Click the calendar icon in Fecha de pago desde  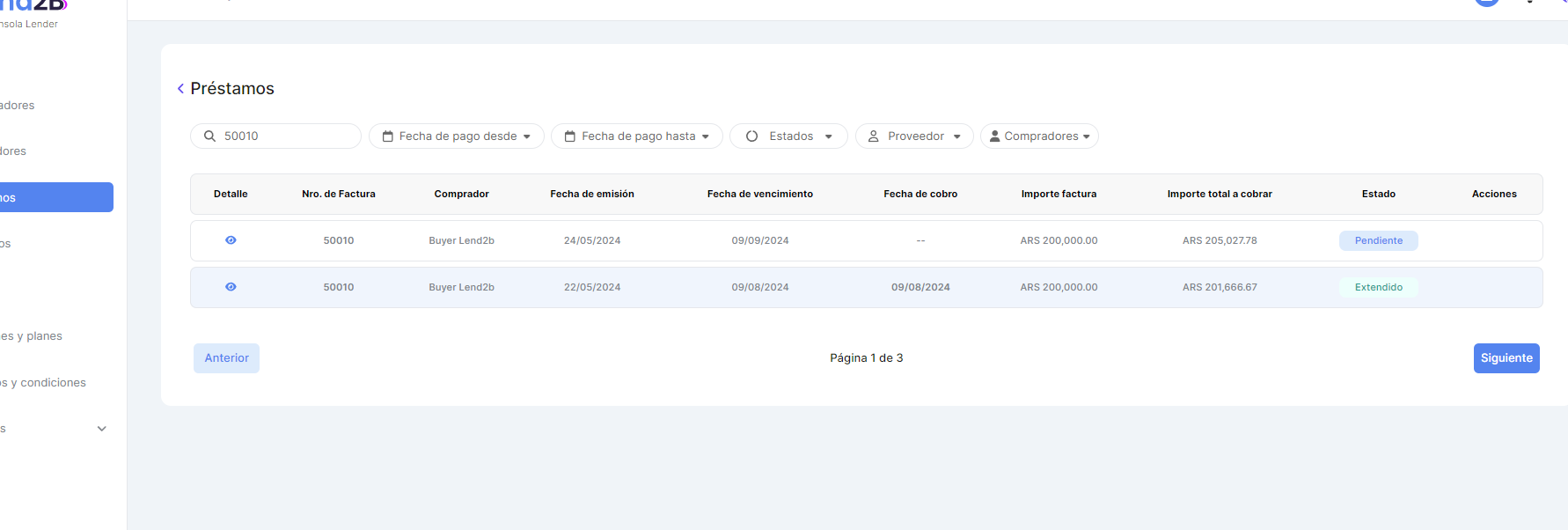(x=387, y=136)
